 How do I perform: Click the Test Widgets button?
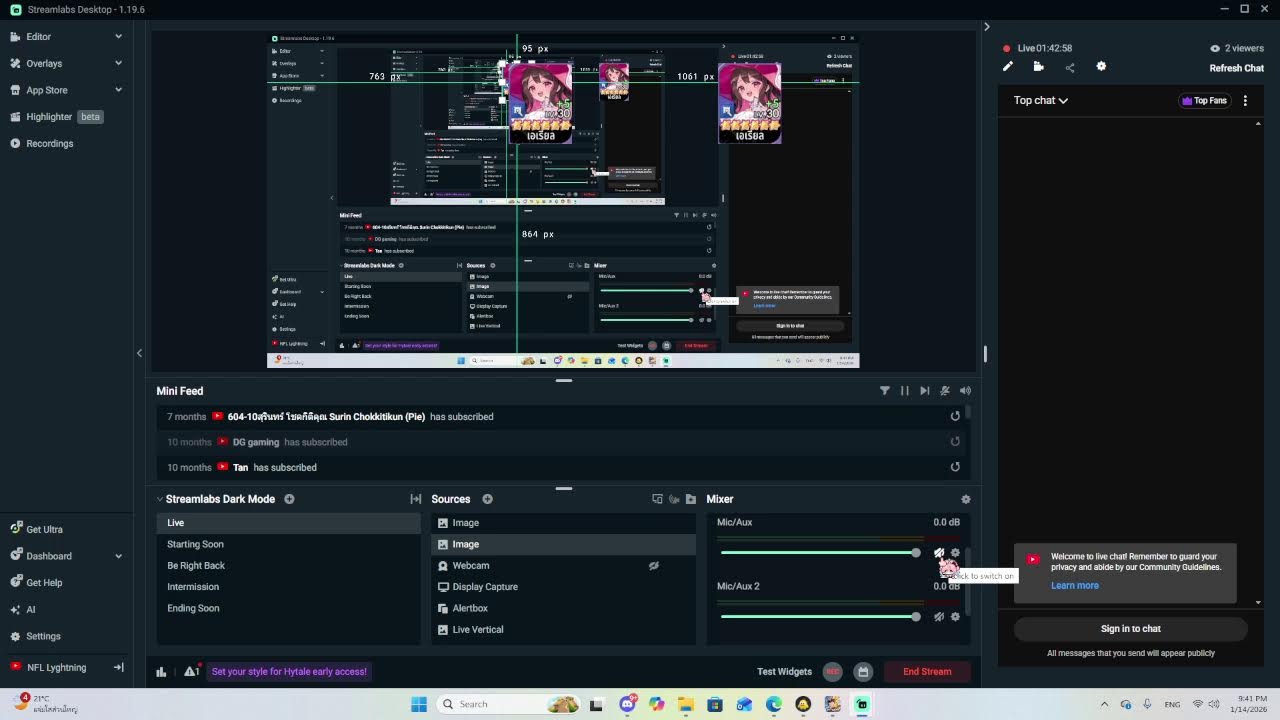pos(784,672)
